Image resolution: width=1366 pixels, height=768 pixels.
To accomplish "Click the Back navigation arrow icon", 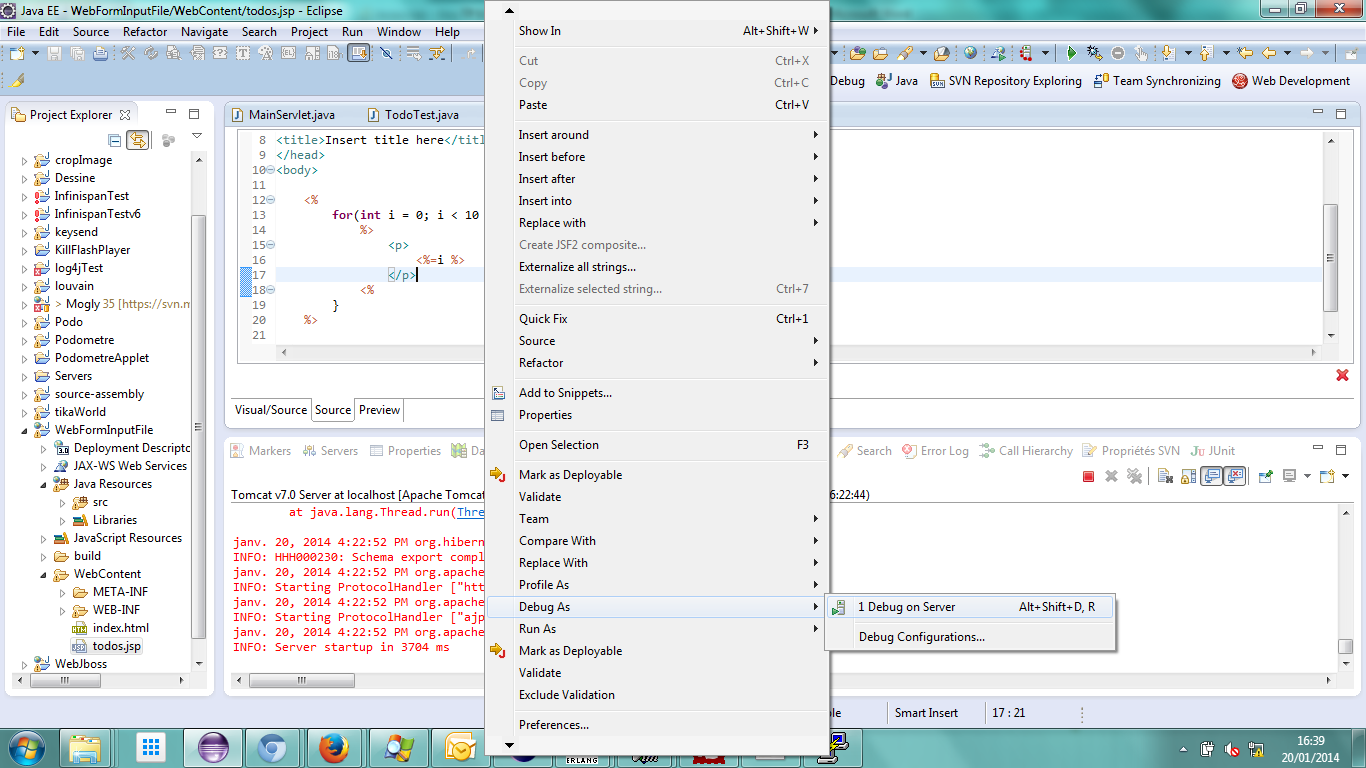I will tap(1269, 53).
